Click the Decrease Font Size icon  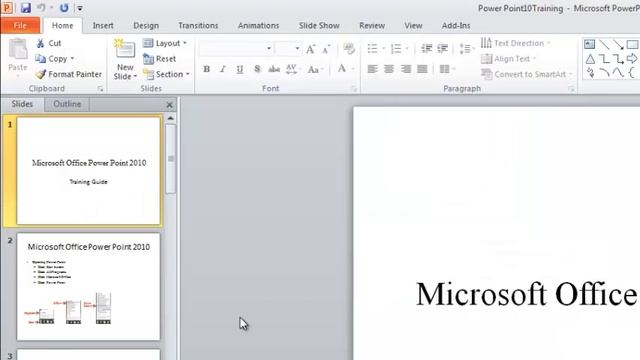click(326, 49)
